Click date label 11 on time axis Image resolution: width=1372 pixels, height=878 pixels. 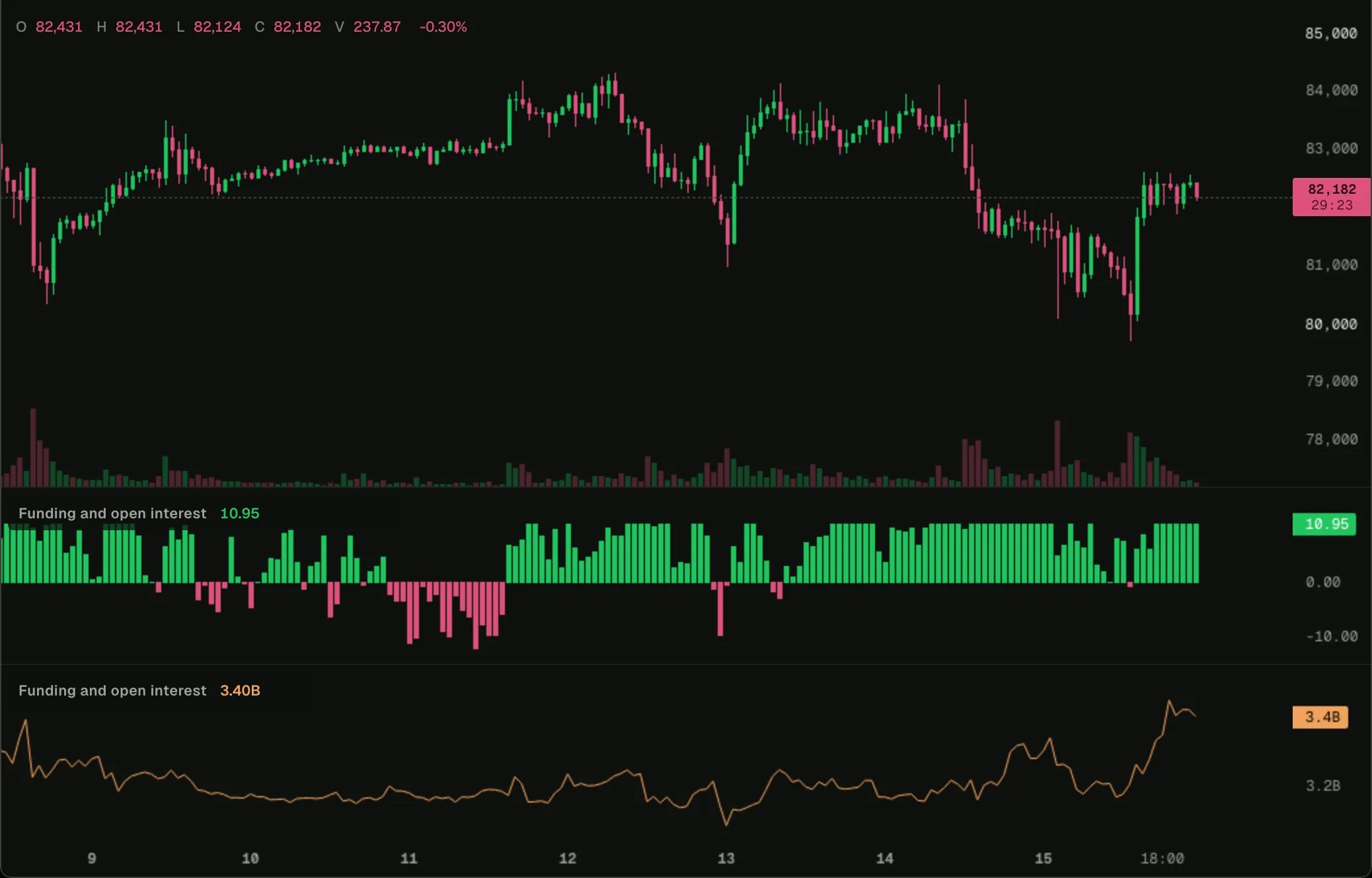(x=409, y=859)
